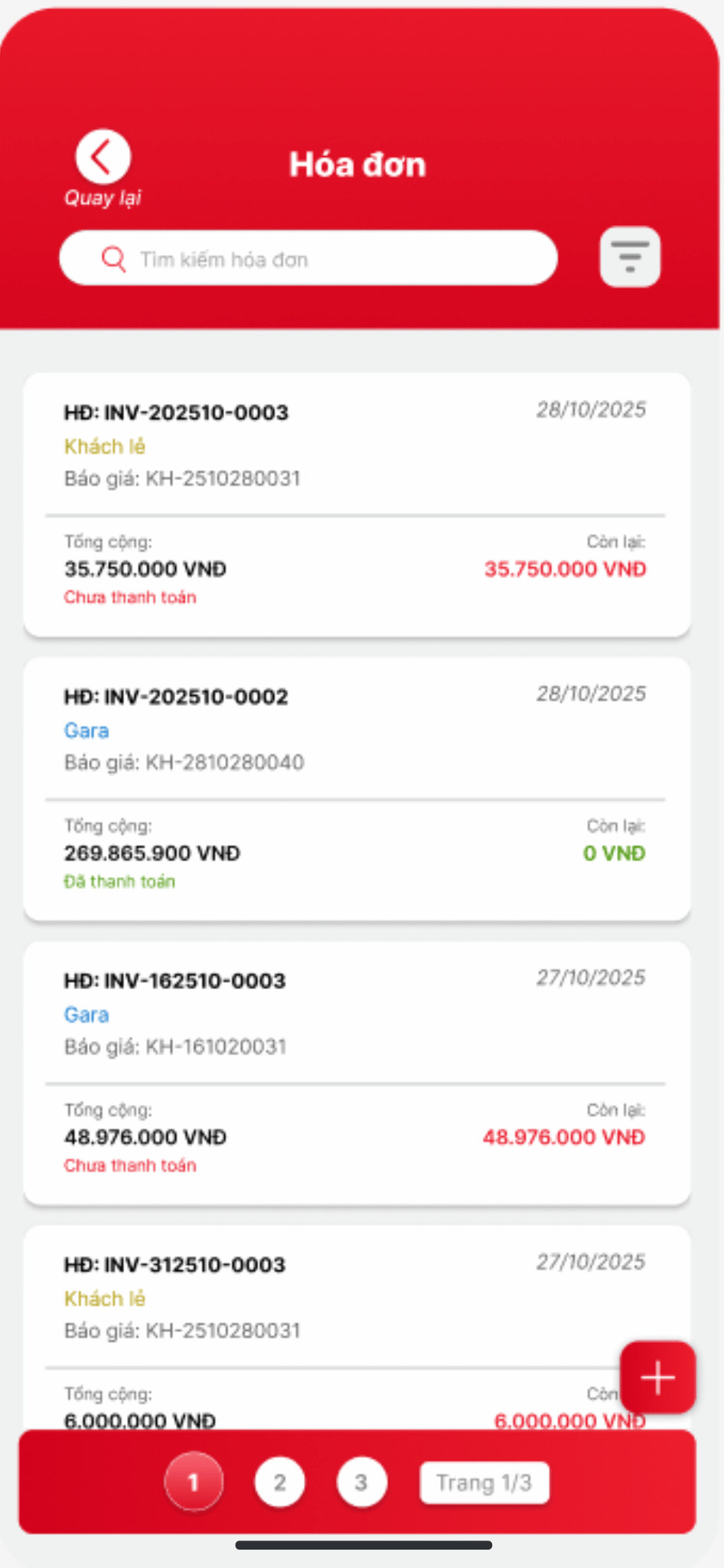Tap the back arrow circle icon
This screenshot has width=724, height=1568.
click(x=103, y=157)
